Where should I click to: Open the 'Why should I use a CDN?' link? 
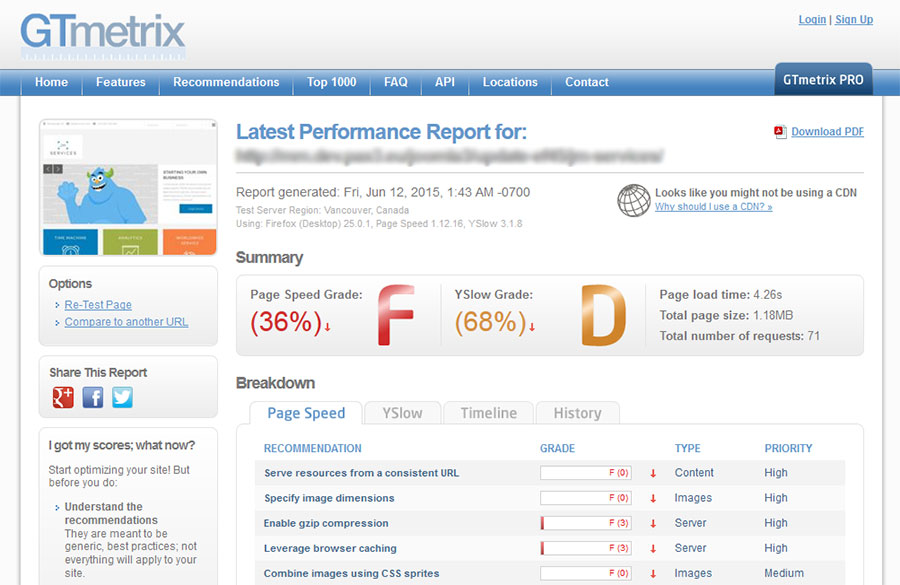(x=713, y=207)
